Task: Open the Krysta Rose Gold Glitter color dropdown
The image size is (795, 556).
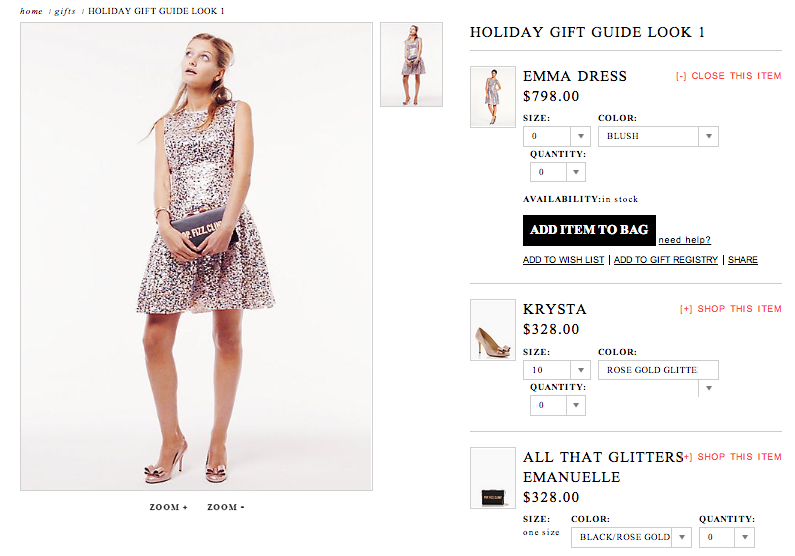Action: (658, 370)
